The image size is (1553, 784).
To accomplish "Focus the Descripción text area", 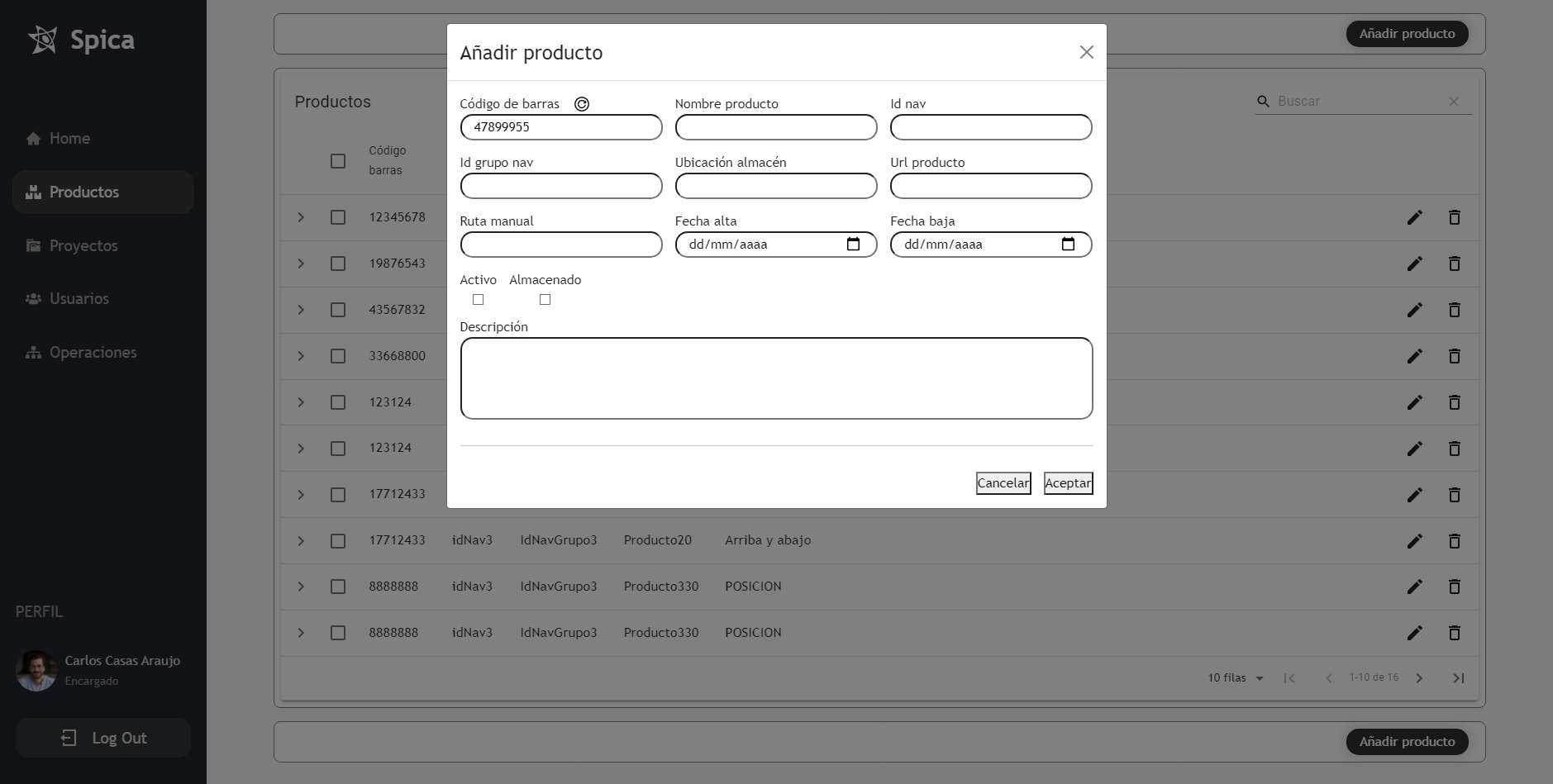I will (x=776, y=378).
